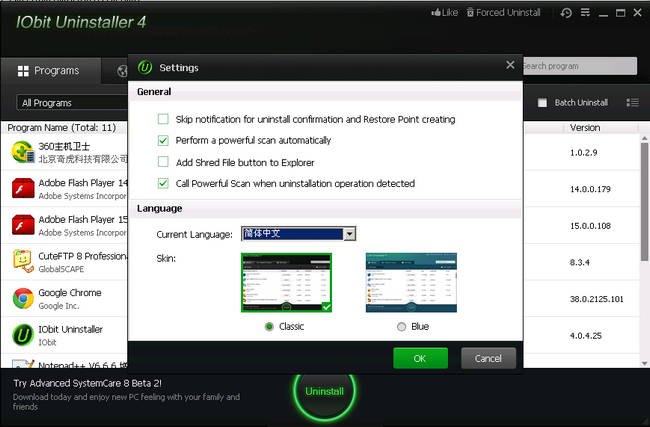Pick the Classic skin thumbnail
The image size is (650, 427).
[286, 283]
